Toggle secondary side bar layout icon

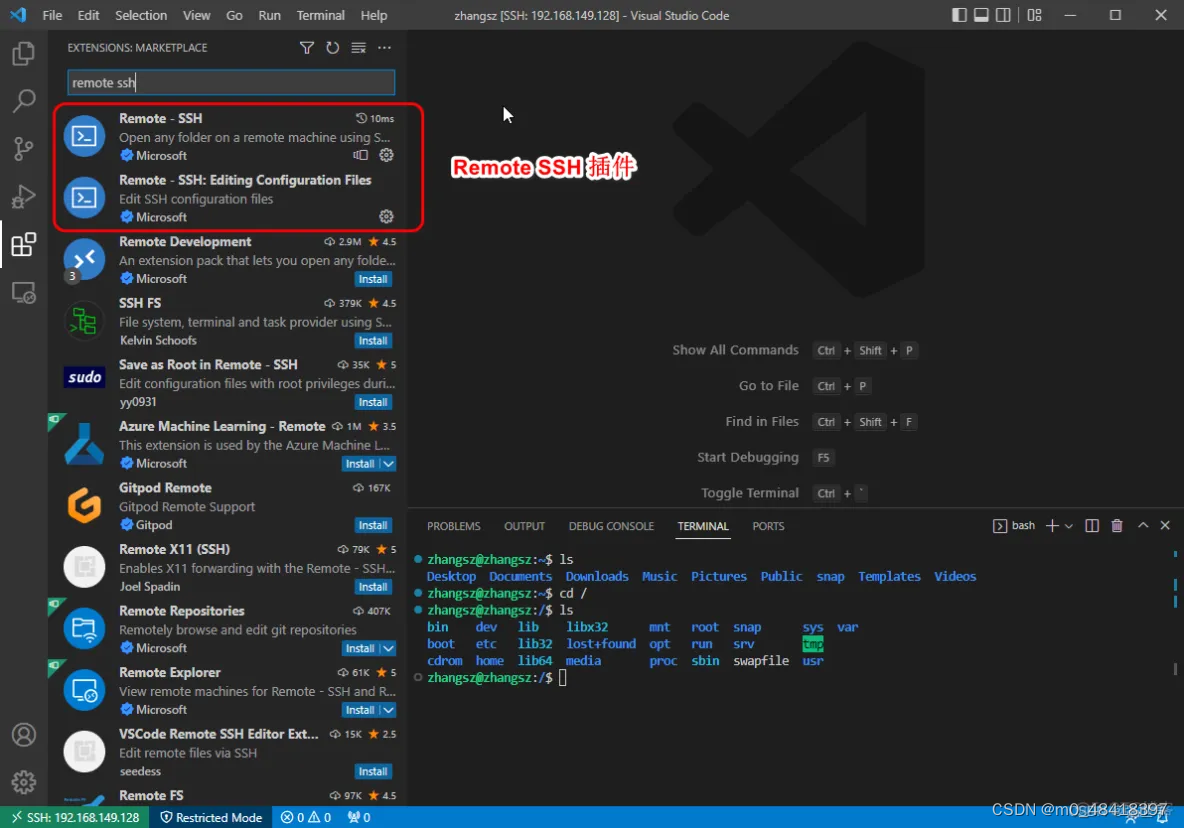click(x=1003, y=15)
